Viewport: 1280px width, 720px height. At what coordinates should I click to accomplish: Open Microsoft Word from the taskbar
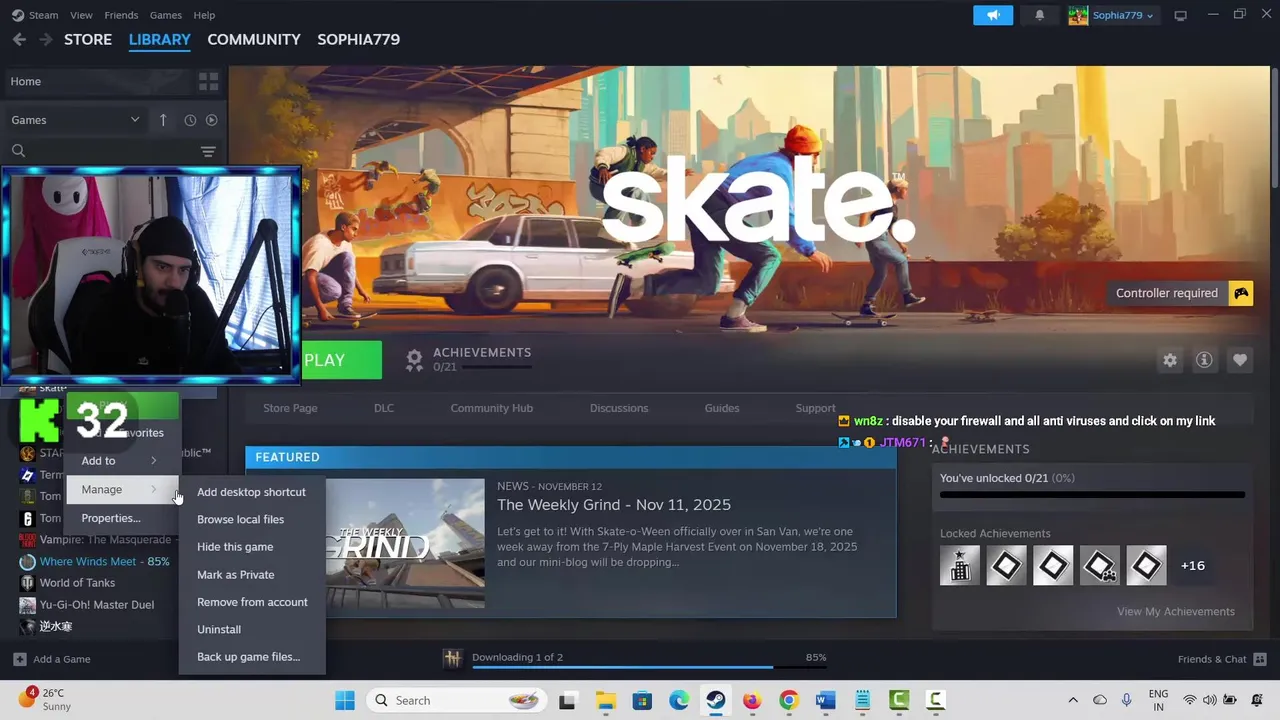coord(826,700)
